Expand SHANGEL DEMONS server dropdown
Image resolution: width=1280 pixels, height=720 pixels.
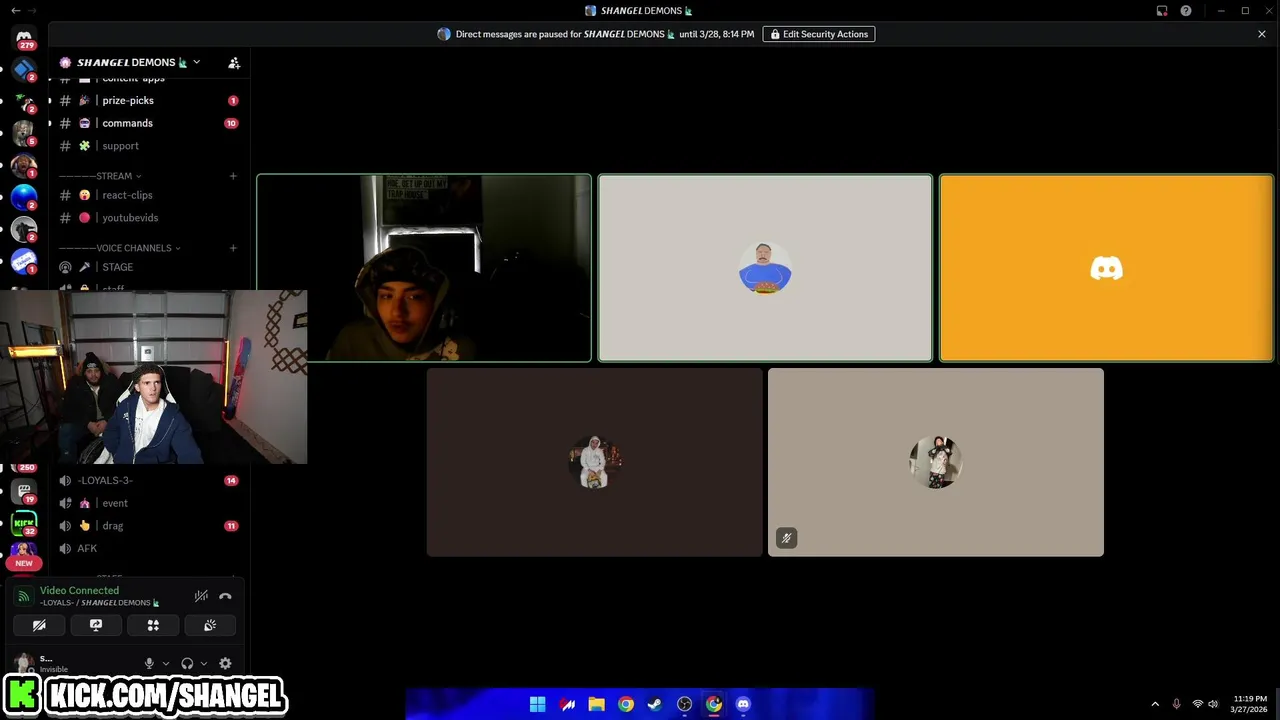[x=196, y=62]
